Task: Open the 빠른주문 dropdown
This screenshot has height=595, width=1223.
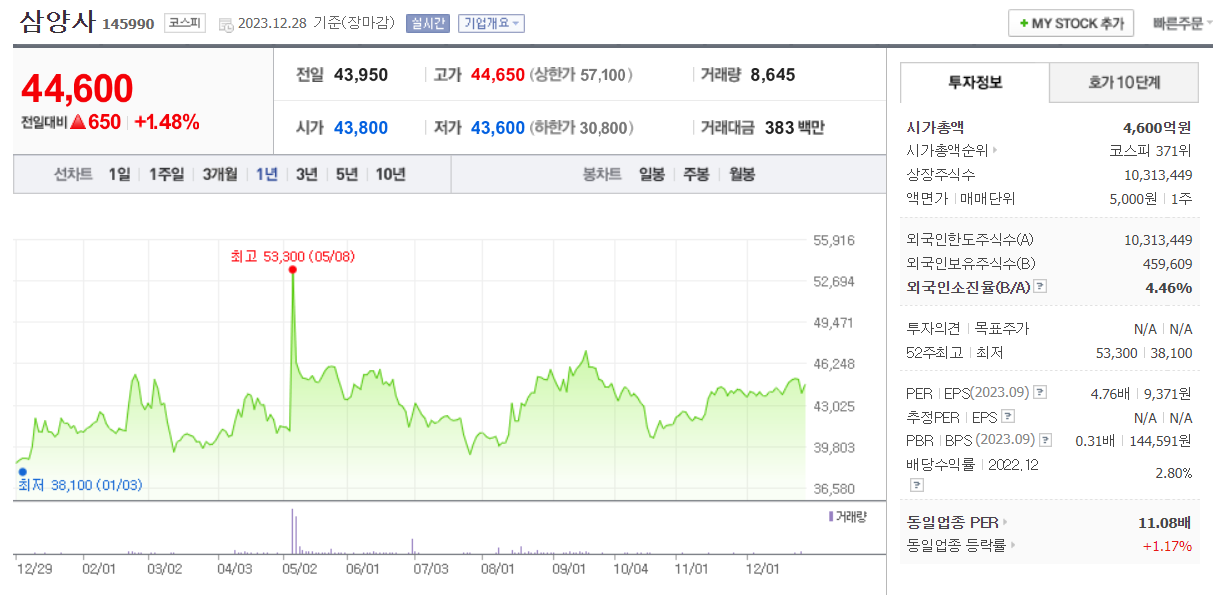Action: pyautogui.click(x=1181, y=23)
